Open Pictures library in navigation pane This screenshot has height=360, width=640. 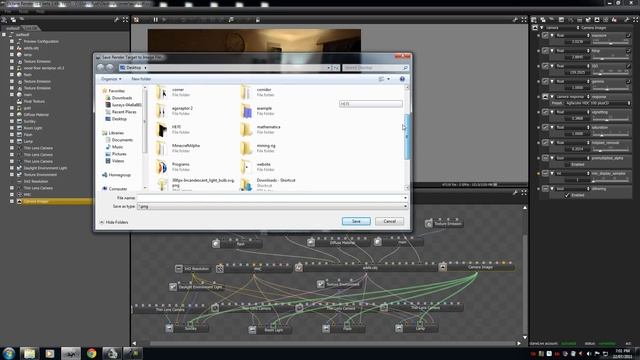click(119, 154)
